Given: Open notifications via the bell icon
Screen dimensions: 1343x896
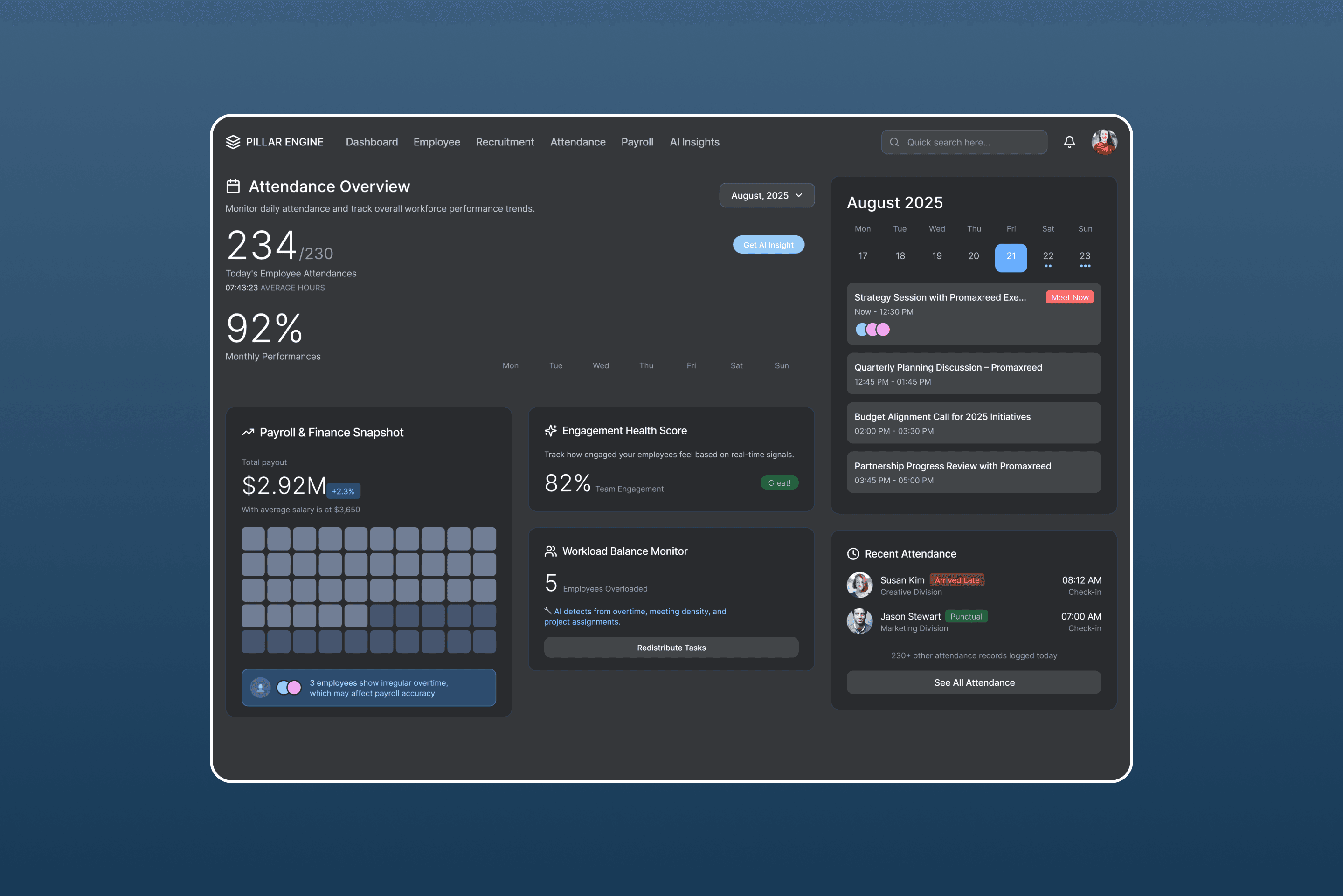Looking at the screenshot, I should [1069, 142].
